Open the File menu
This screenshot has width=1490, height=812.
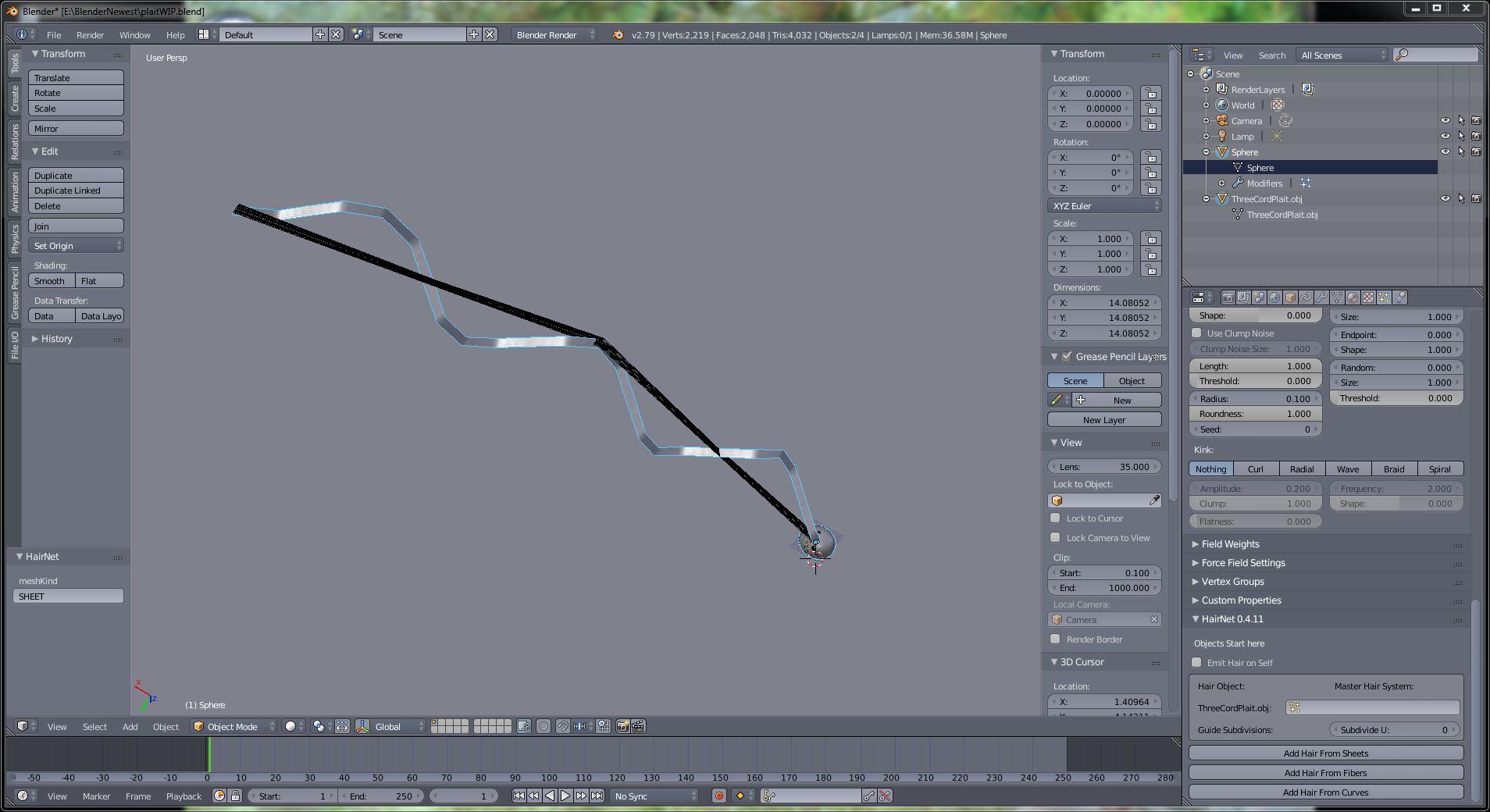[x=54, y=35]
